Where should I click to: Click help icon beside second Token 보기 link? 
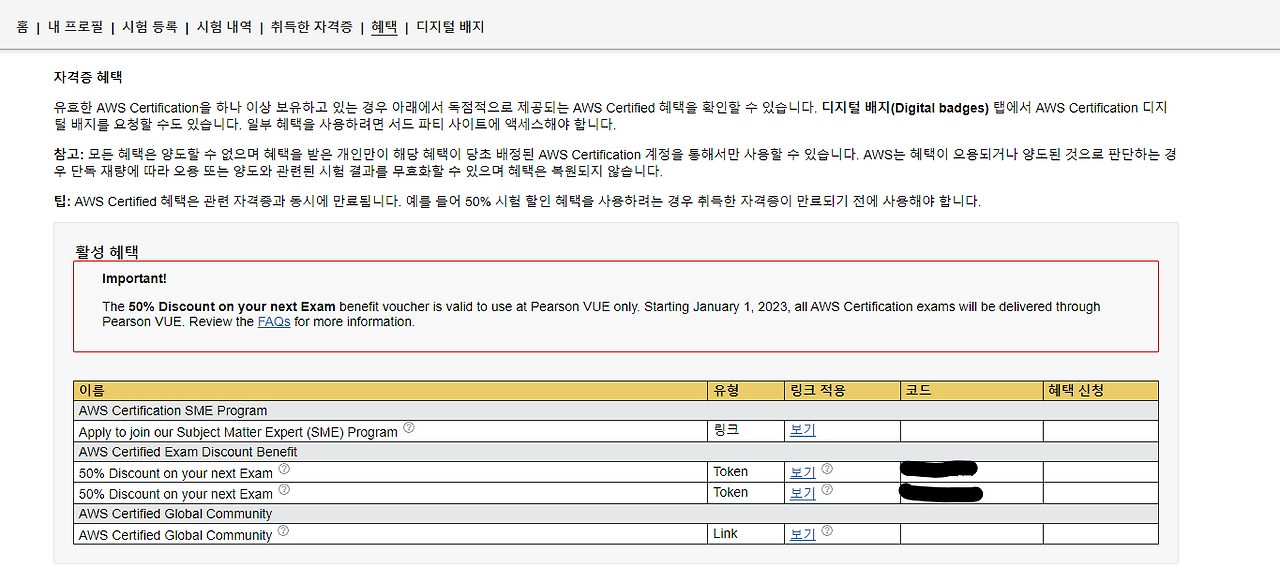tap(827, 489)
